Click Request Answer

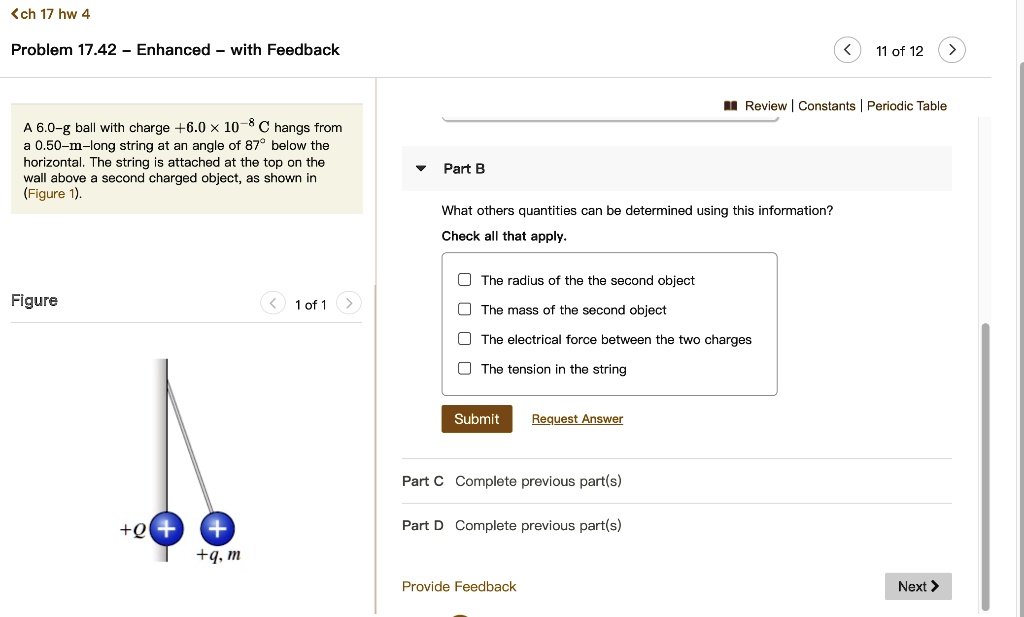click(x=577, y=418)
